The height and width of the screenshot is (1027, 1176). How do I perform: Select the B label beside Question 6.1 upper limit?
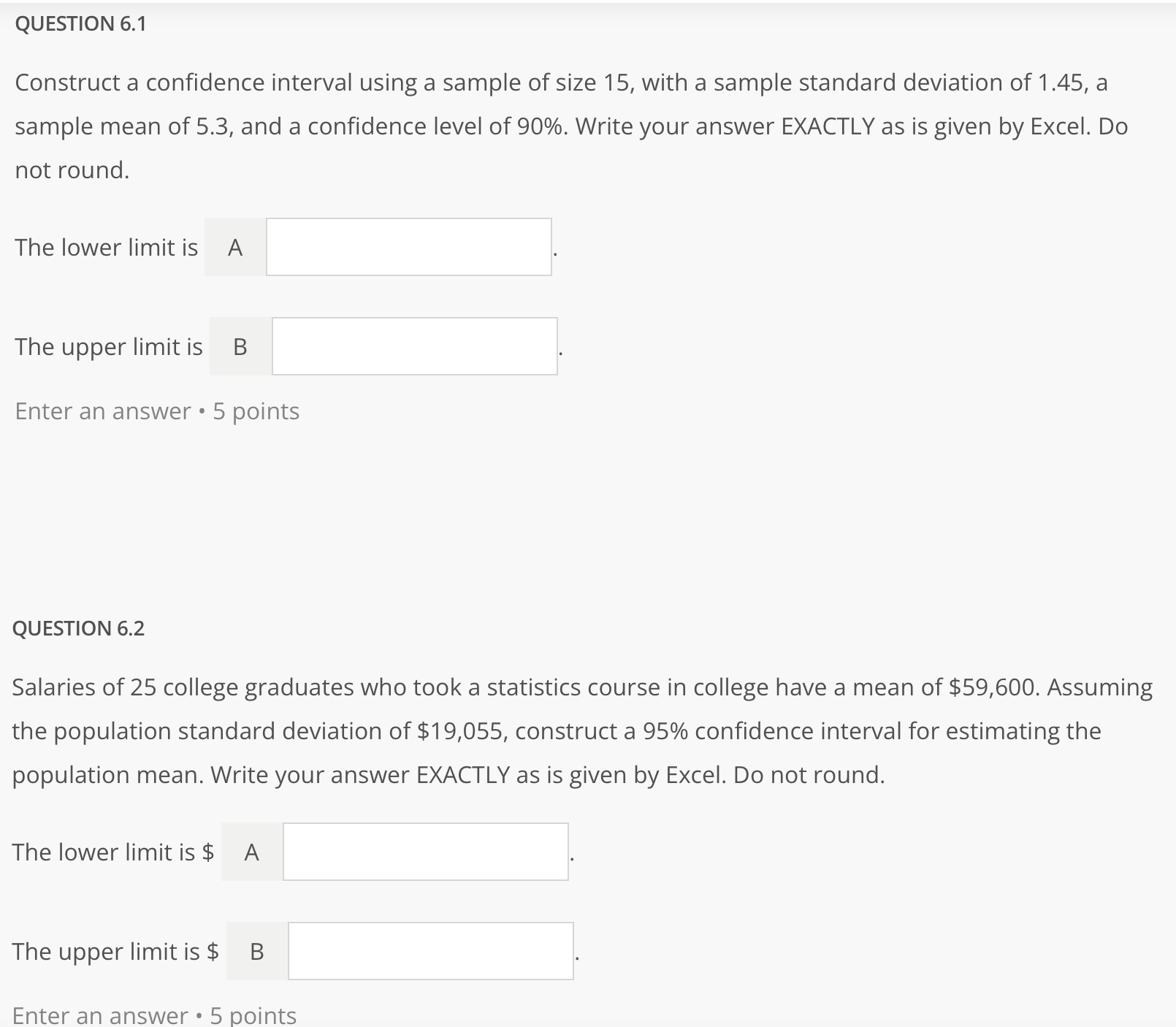click(239, 346)
